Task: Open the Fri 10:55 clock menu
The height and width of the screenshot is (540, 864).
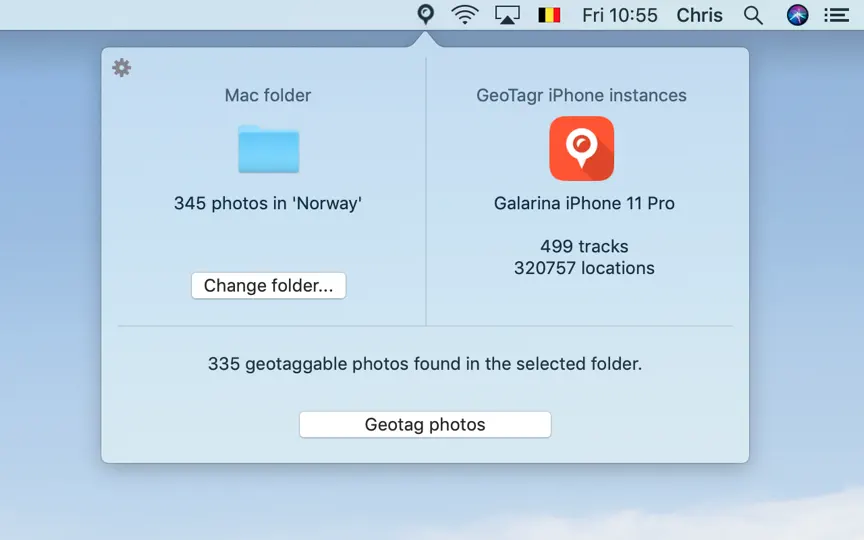Action: [619, 15]
